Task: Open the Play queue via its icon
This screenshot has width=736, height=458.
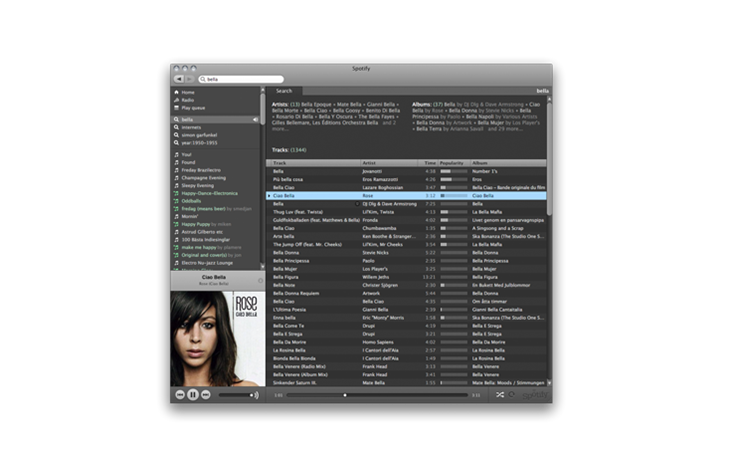Action: coord(176,108)
